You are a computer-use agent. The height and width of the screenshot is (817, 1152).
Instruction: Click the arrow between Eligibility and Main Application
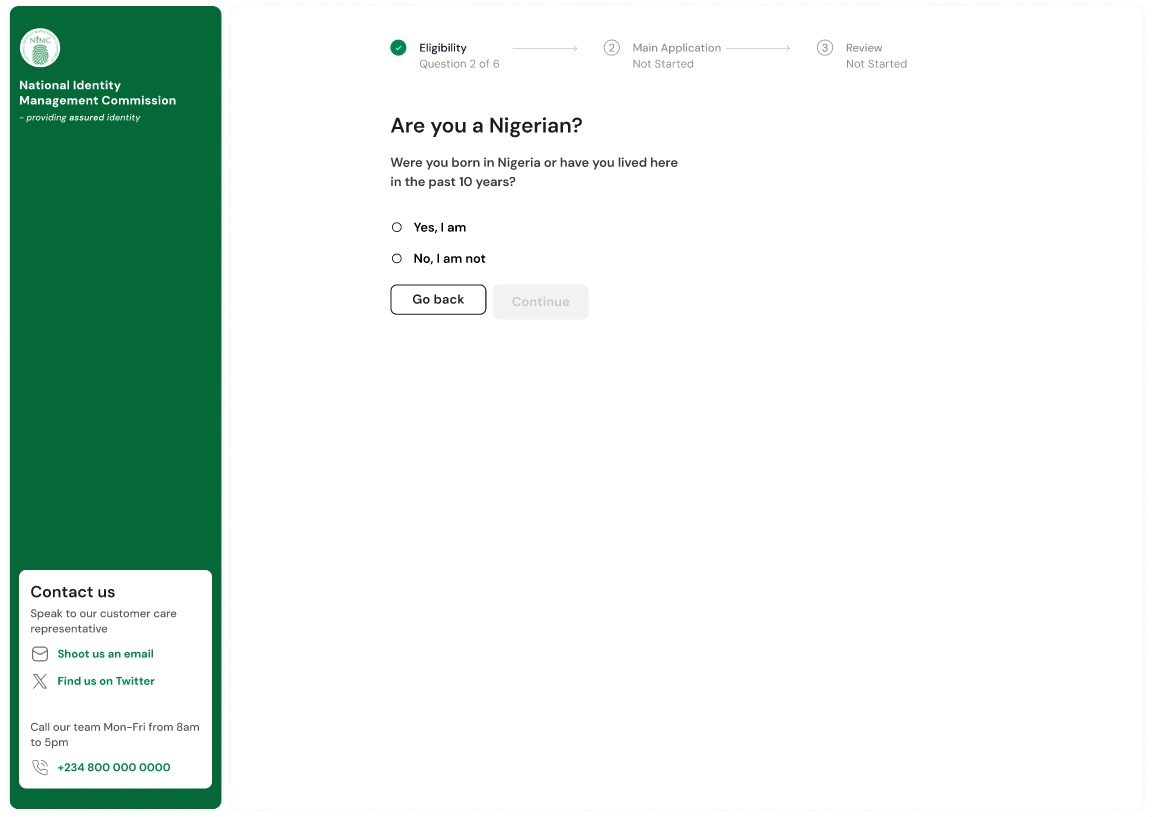click(545, 48)
